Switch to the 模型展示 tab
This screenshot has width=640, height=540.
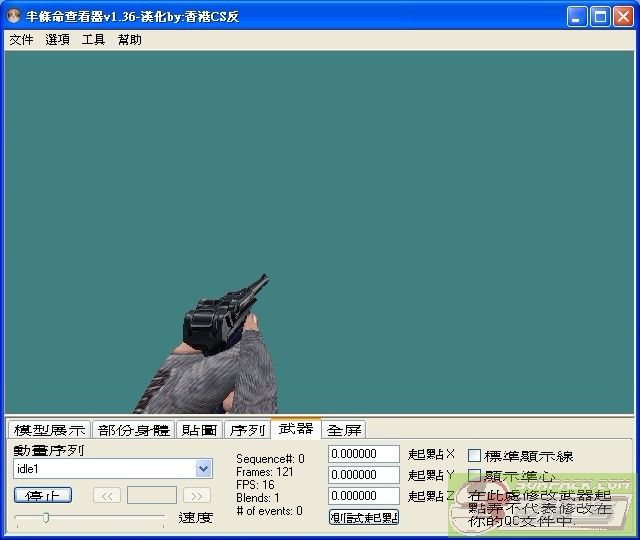click(49, 430)
